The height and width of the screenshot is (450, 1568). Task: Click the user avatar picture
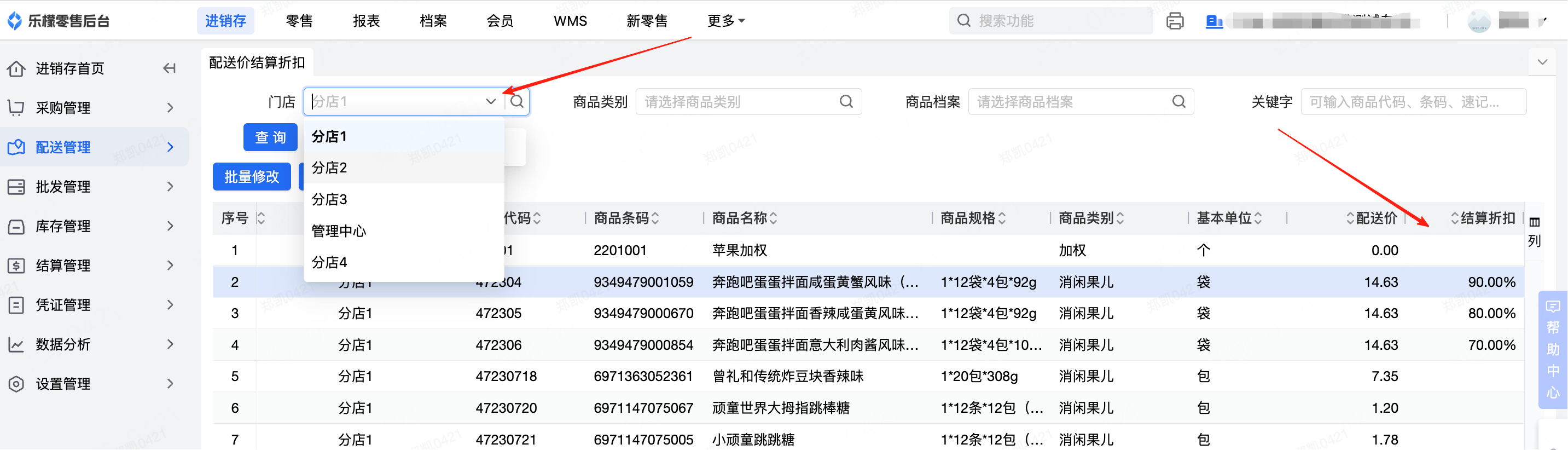coord(1479,21)
